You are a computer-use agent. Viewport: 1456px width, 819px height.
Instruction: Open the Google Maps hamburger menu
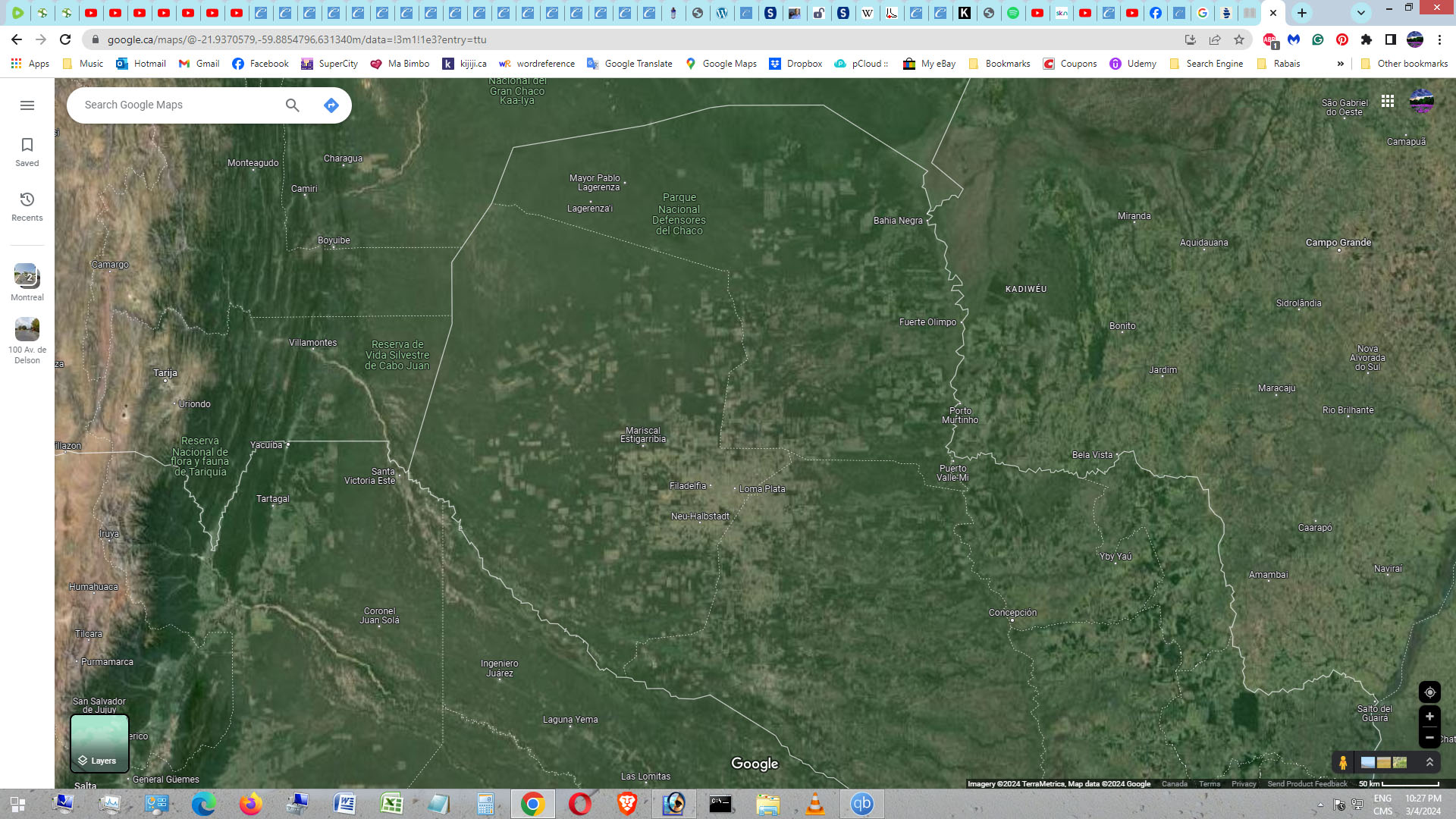point(27,105)
